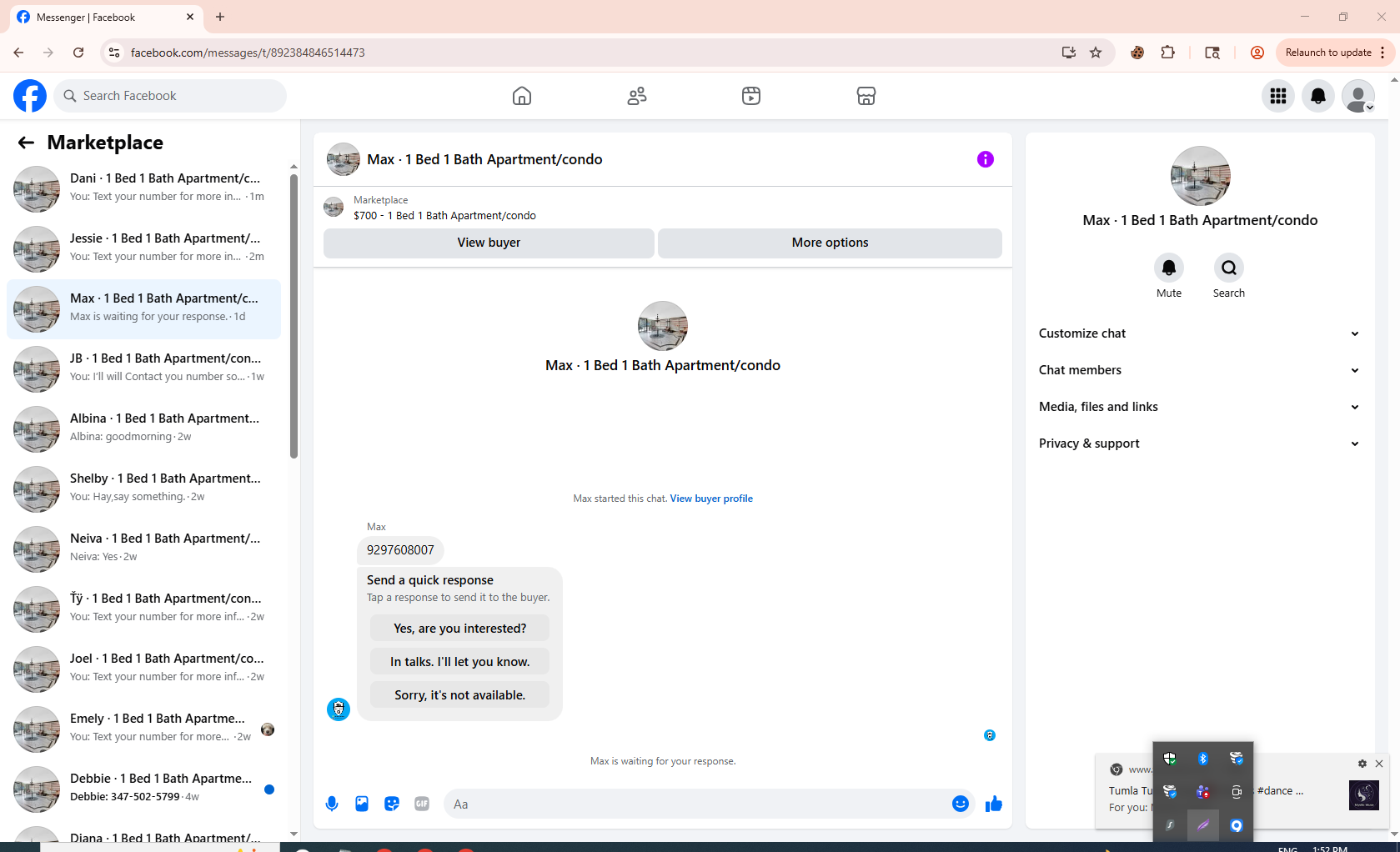Click the install app icon in address bar
Image resolution: width=1400 pixels, height=852 pixels.
point(1069,53)
